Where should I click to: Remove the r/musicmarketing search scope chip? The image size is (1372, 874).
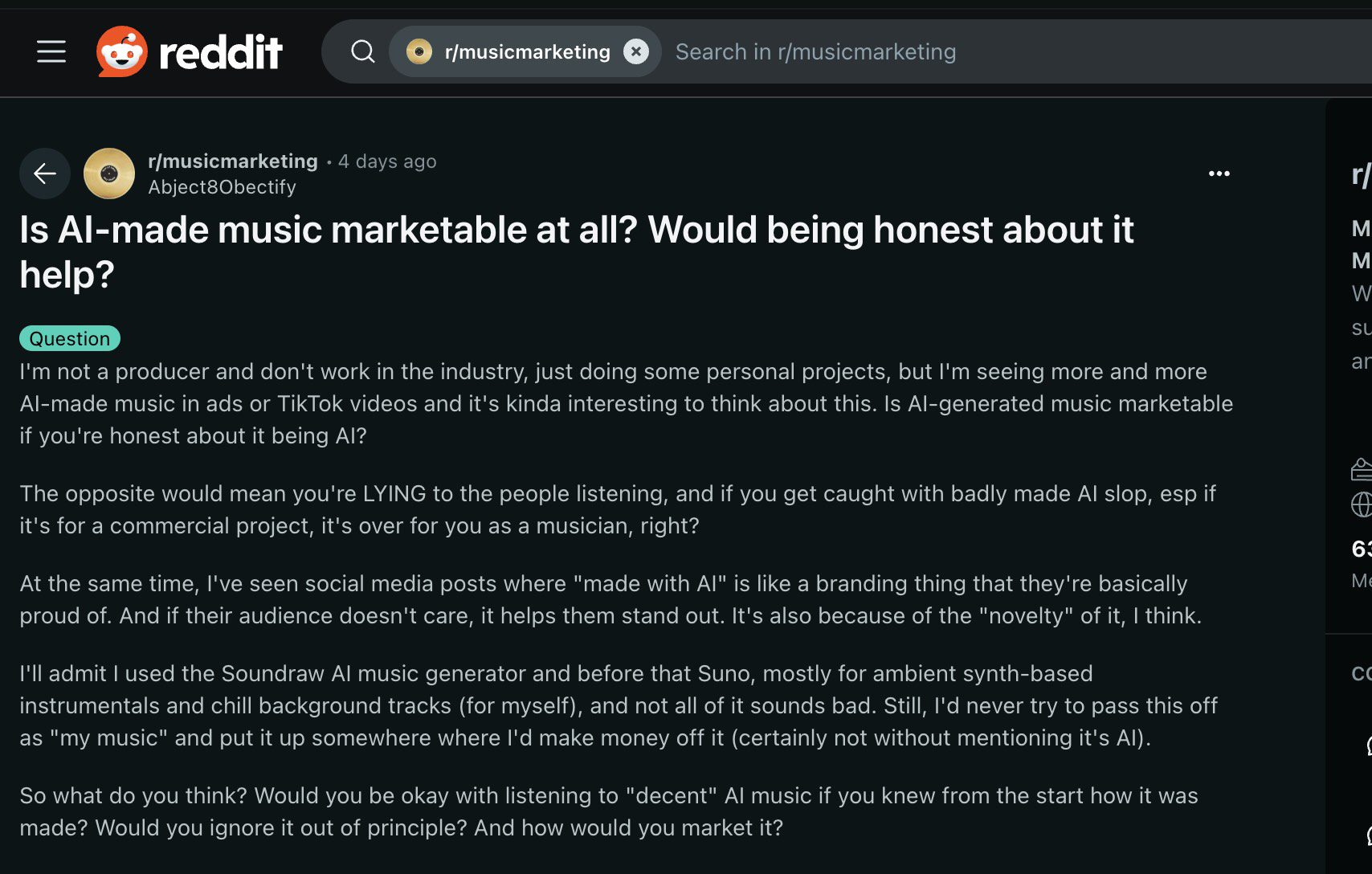[635, 51]
